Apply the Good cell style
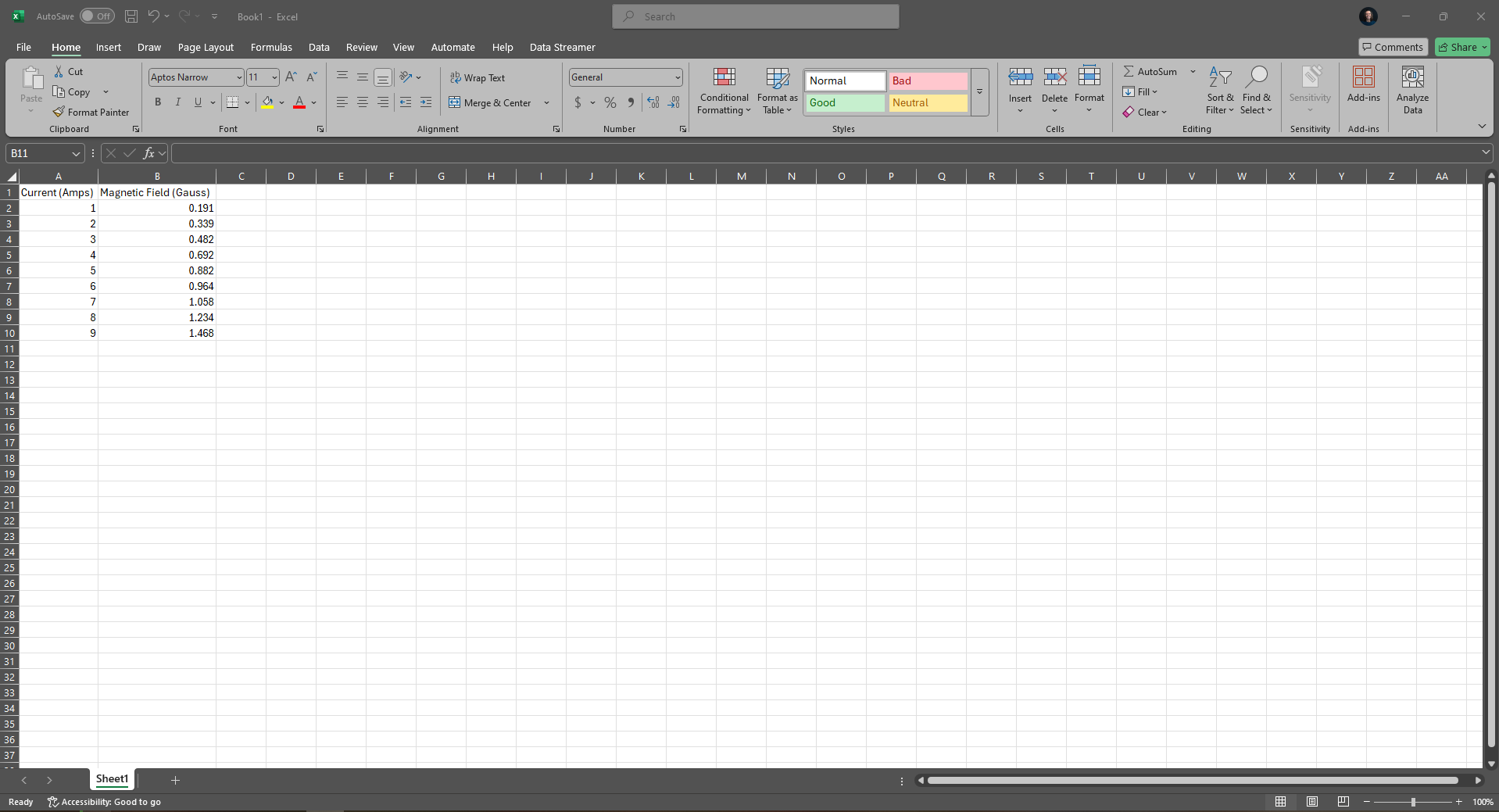 click(x=843, y=102)
